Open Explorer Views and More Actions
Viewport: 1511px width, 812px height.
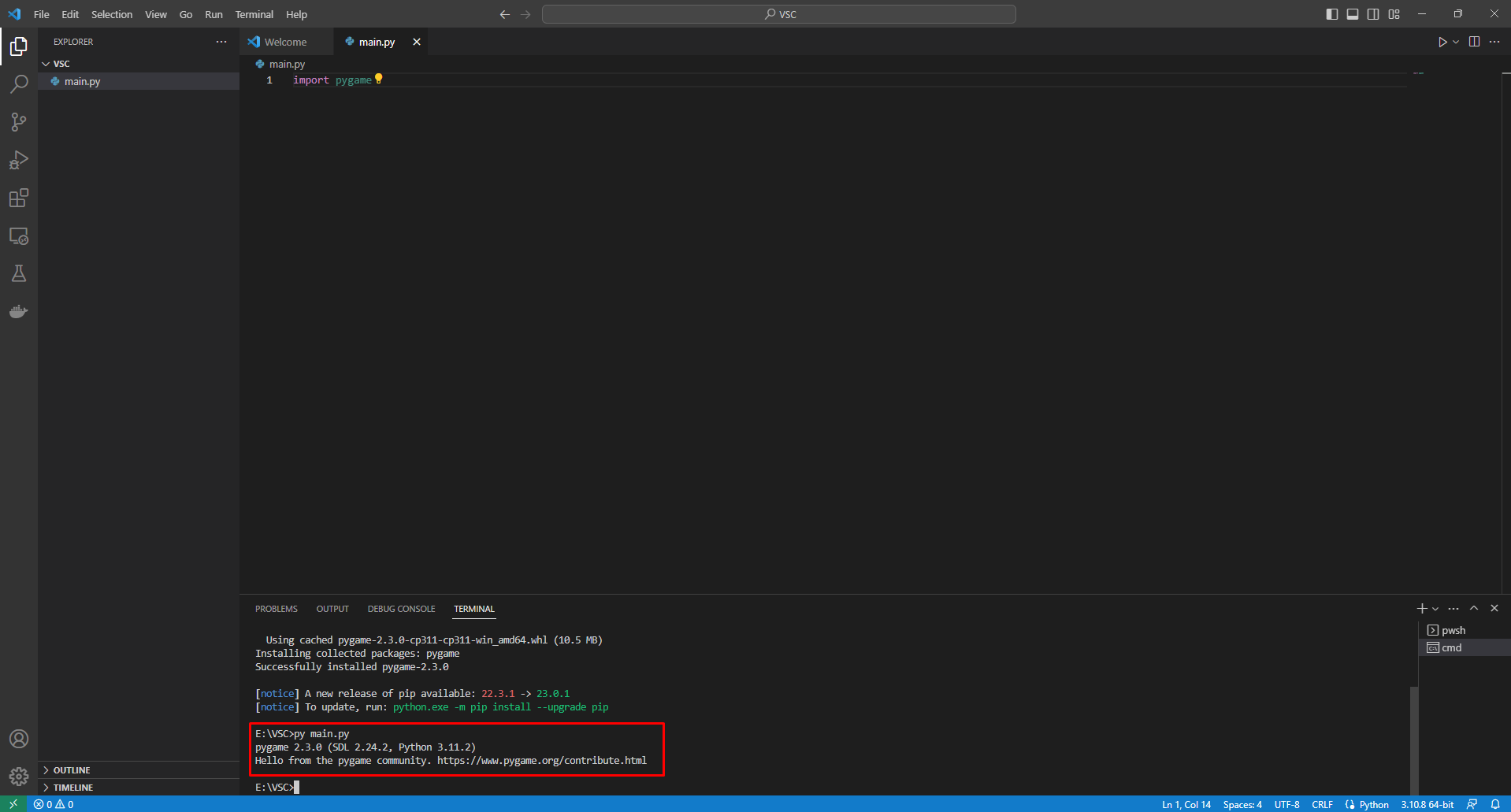tap(221, 42)
